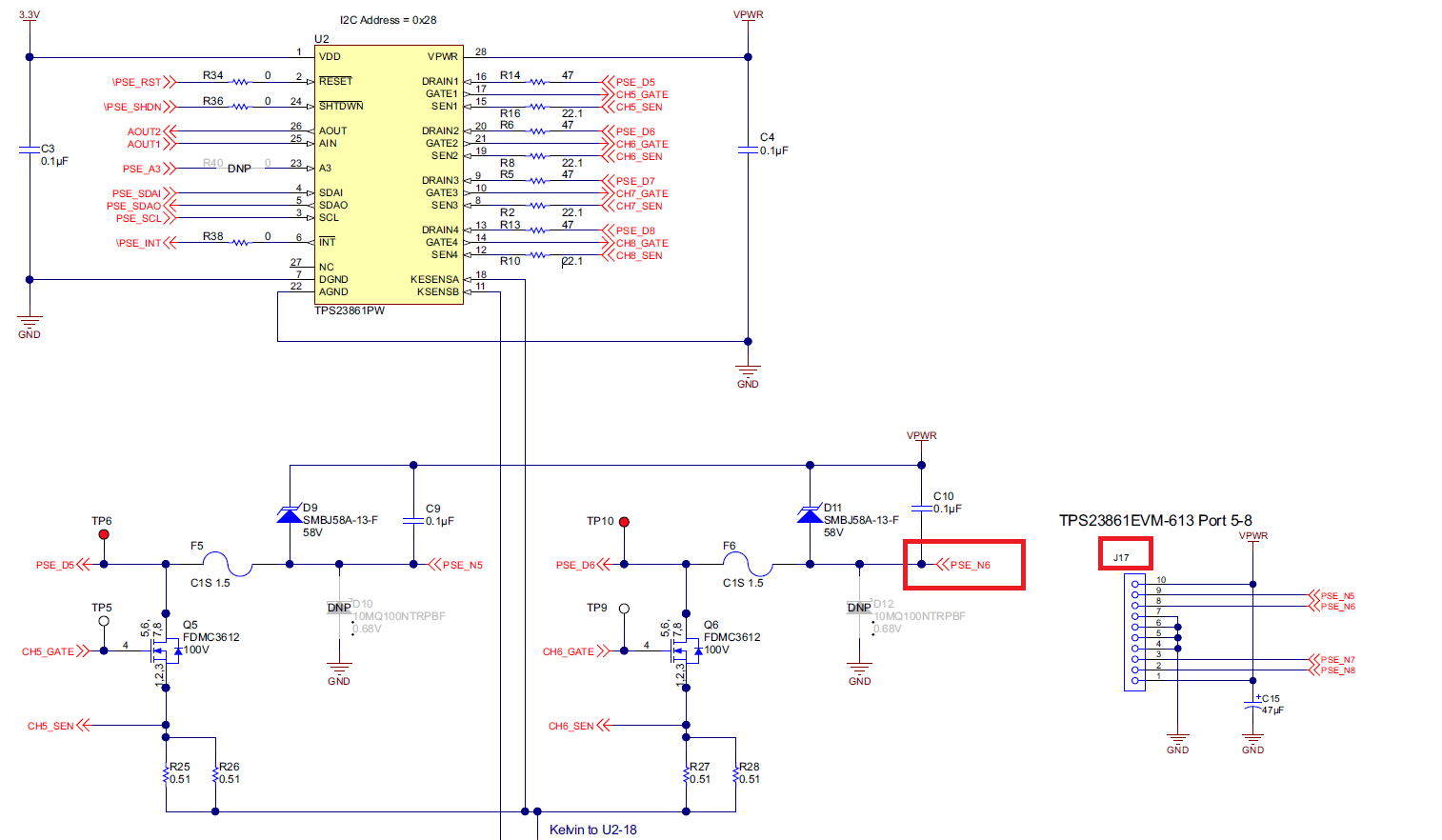
Task: Click the \PSE_SHDN net port
Action: [139, 107]
